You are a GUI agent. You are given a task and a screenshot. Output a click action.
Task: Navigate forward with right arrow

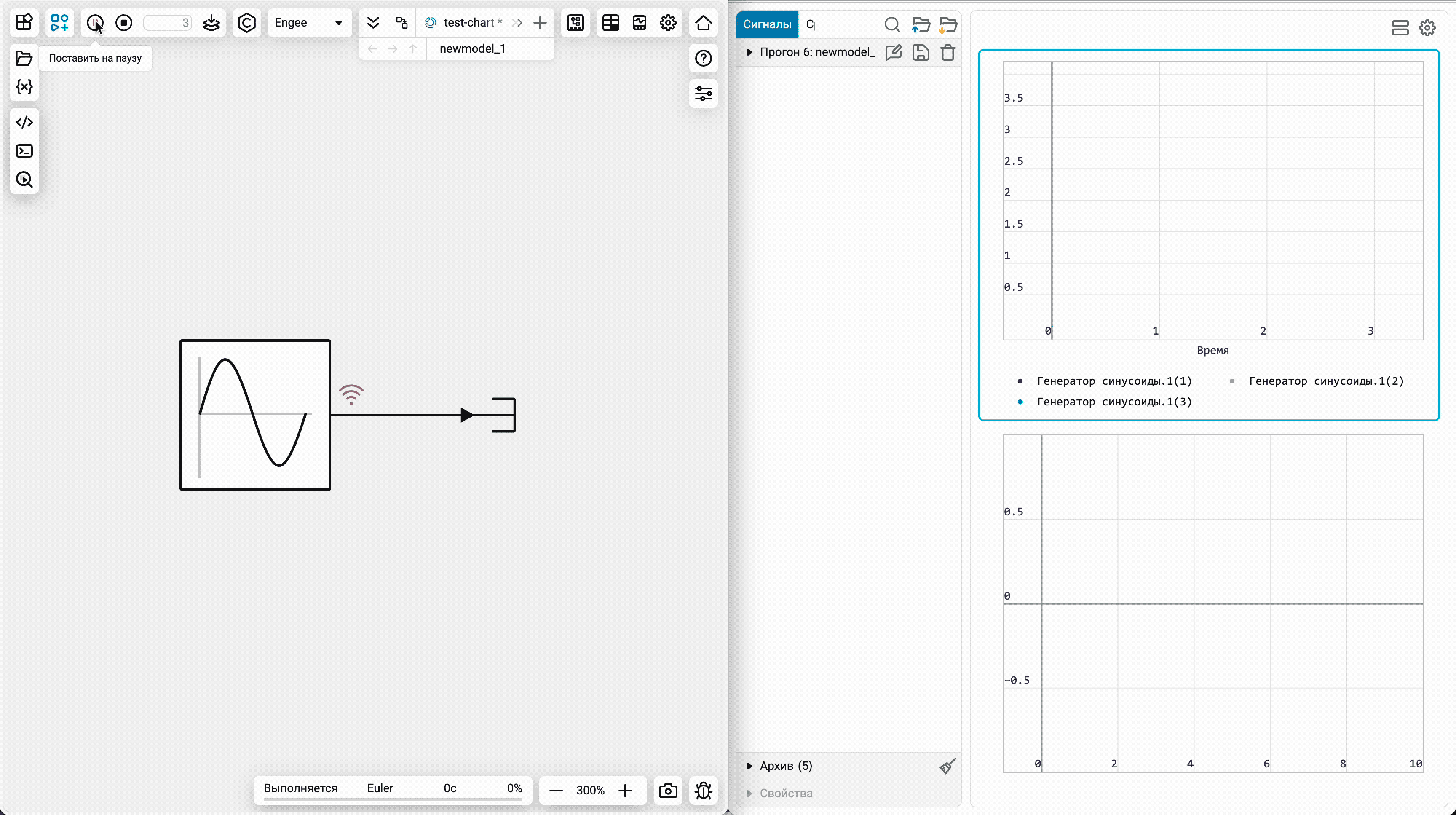[393, 49]
